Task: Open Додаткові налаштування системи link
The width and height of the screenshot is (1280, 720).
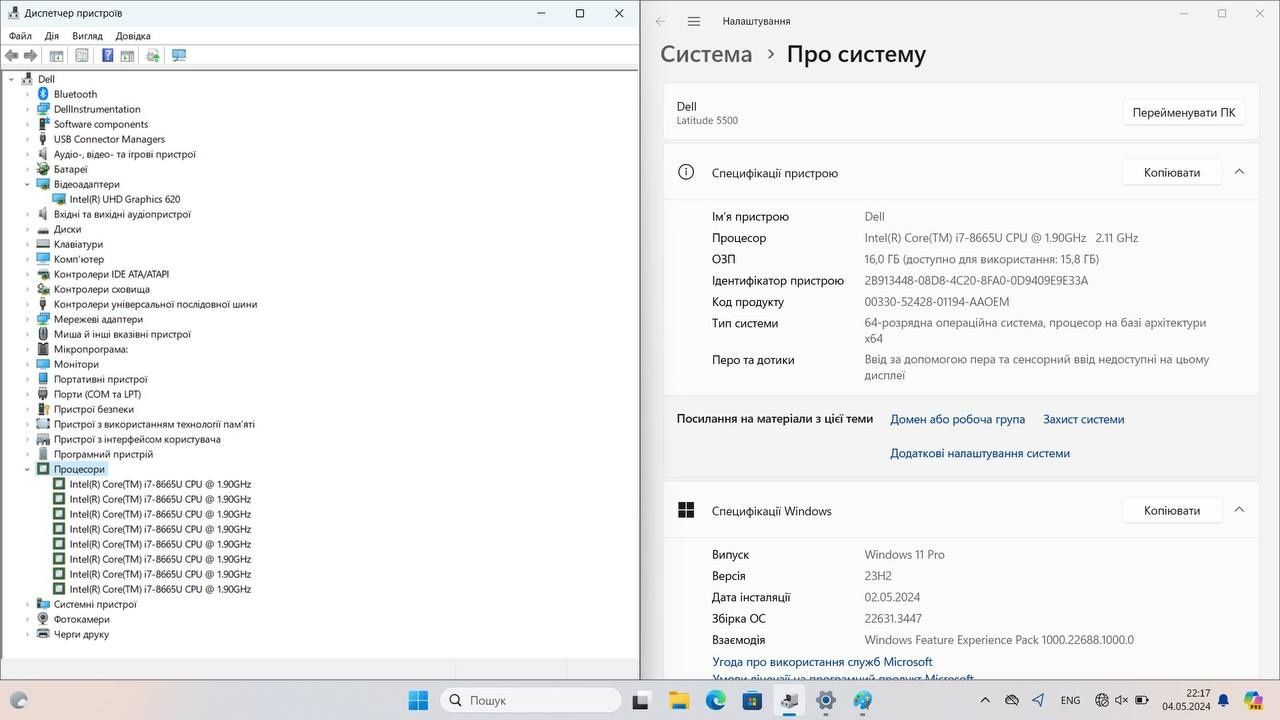Action: pos(980,453)
